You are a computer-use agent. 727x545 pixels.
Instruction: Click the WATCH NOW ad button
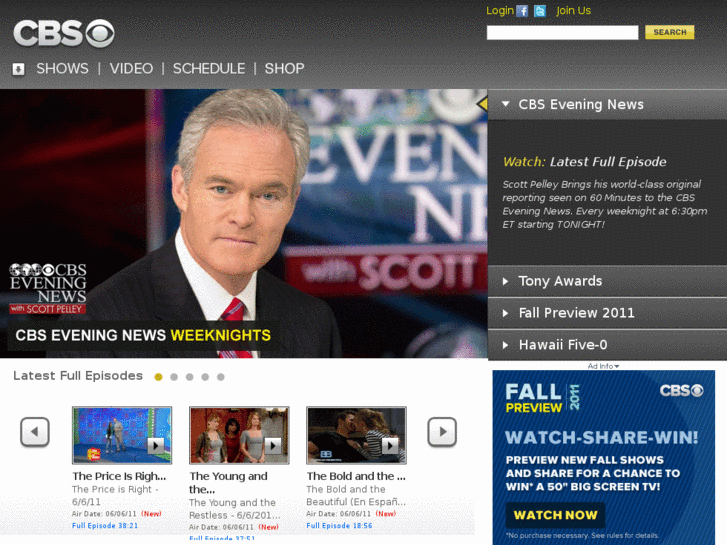pos(555,515)
